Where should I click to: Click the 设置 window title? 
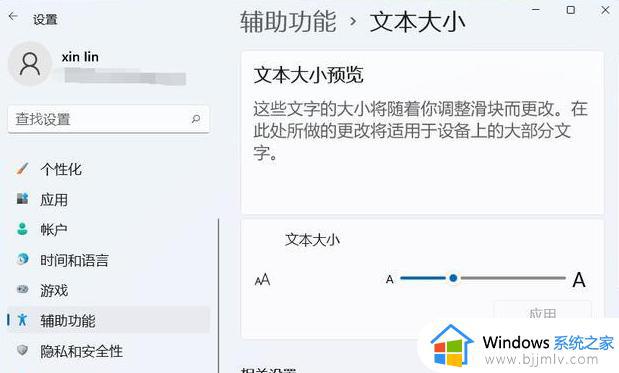point(45,19)
